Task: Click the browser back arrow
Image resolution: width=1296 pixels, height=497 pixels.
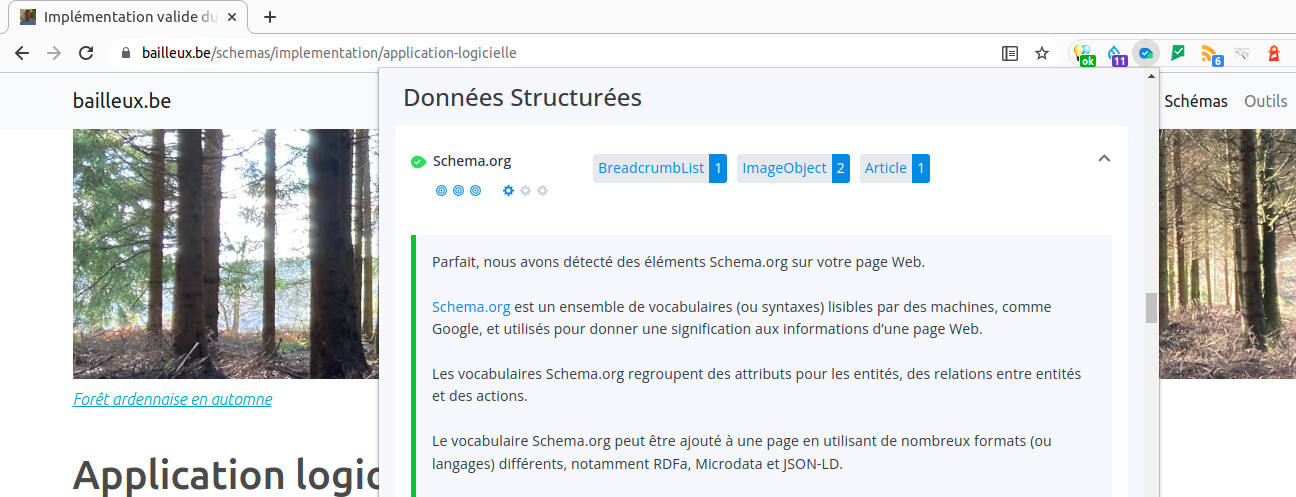Action: (x=22, y=53)
